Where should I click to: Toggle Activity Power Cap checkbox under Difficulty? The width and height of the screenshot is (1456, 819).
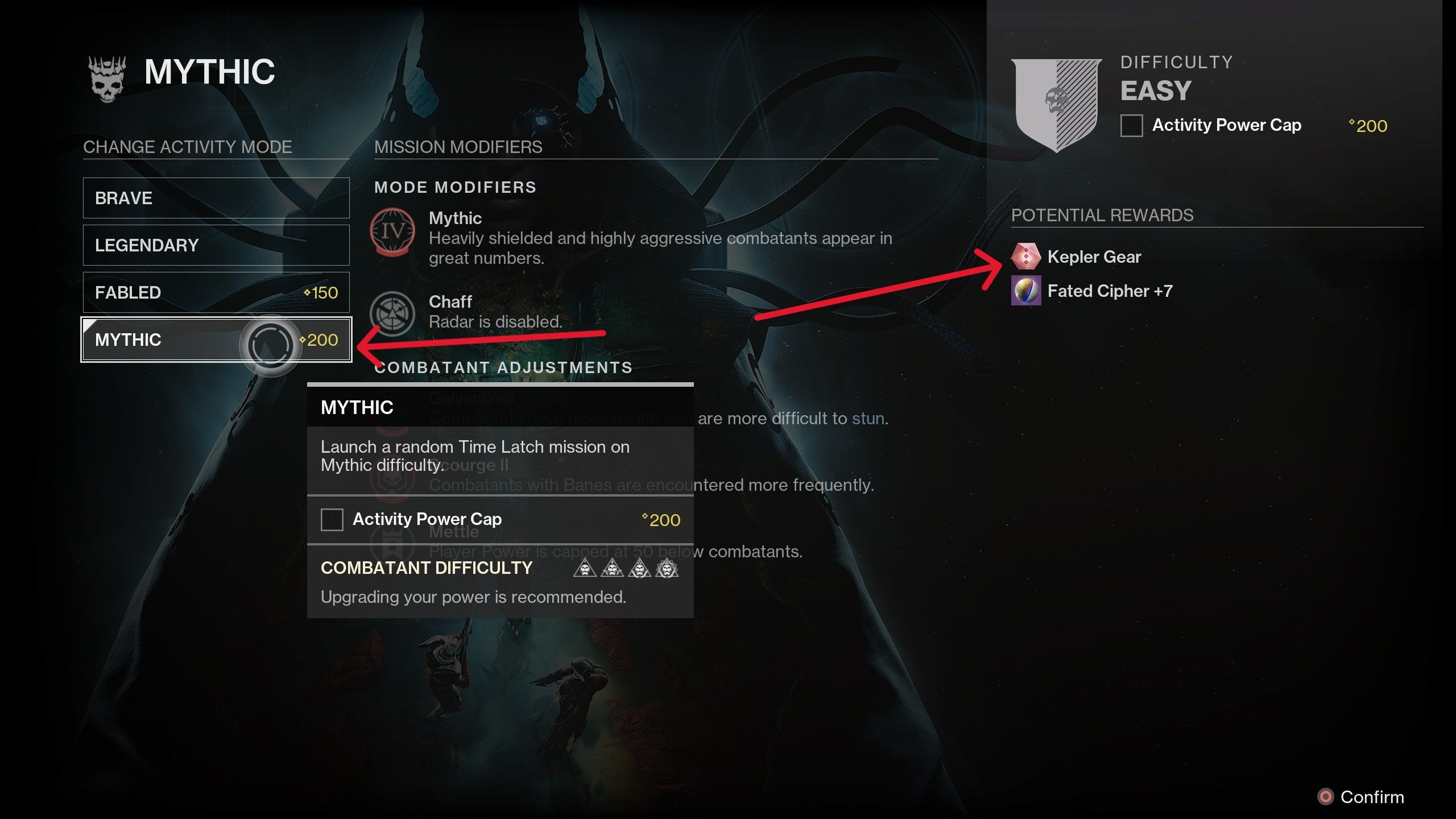(1131, 126)
